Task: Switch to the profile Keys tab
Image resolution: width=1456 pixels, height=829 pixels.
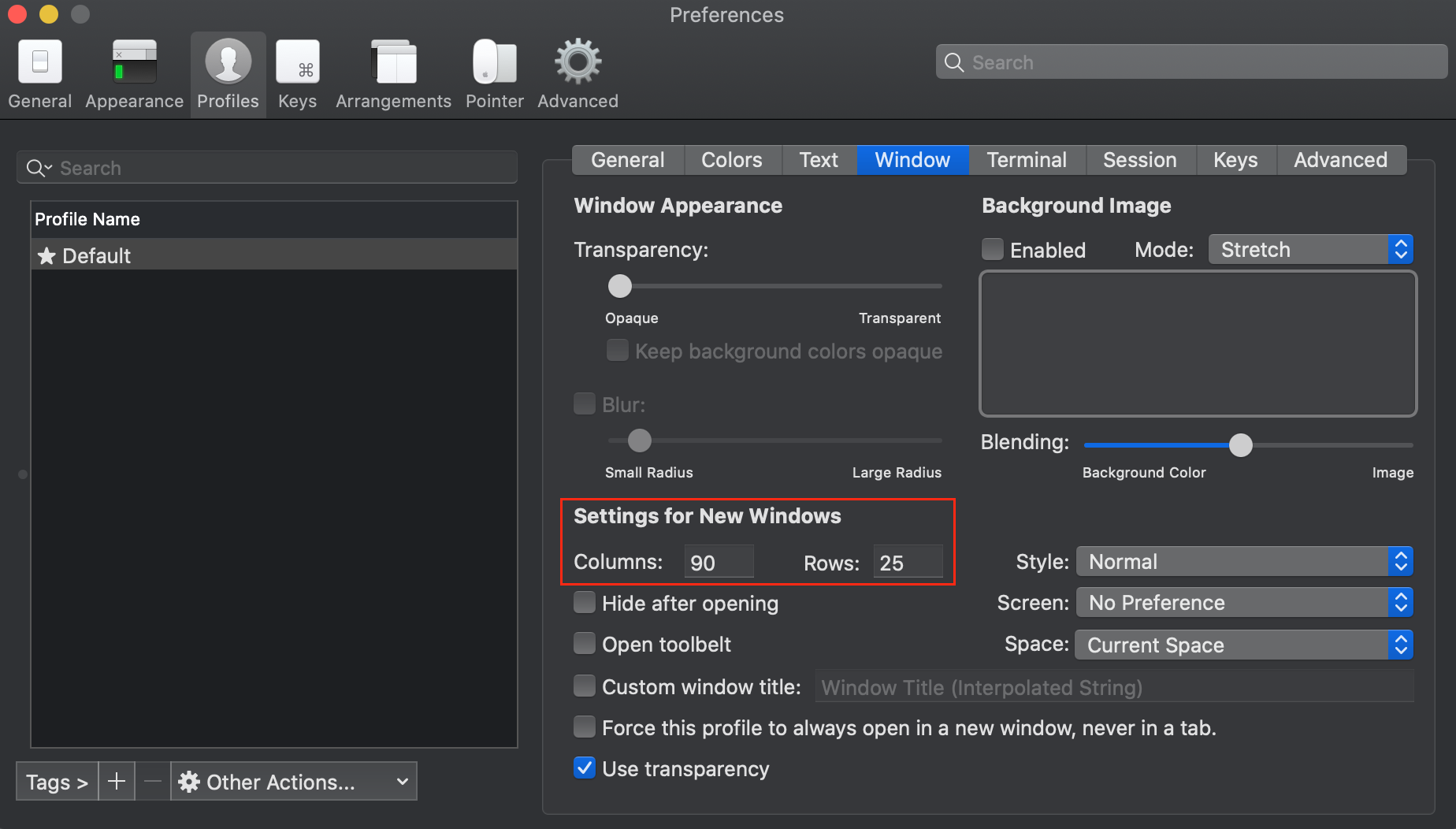Action: tap(1235, 160)
